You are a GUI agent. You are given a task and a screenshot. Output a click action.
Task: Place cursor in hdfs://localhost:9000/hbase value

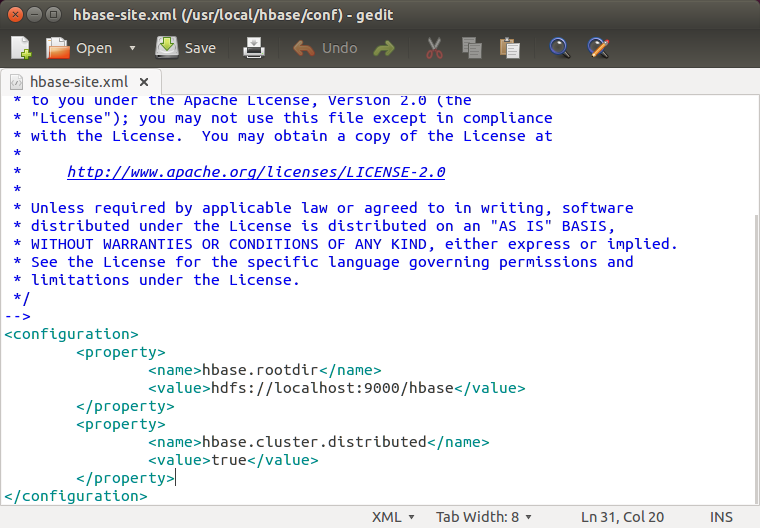tap(332, 388)
